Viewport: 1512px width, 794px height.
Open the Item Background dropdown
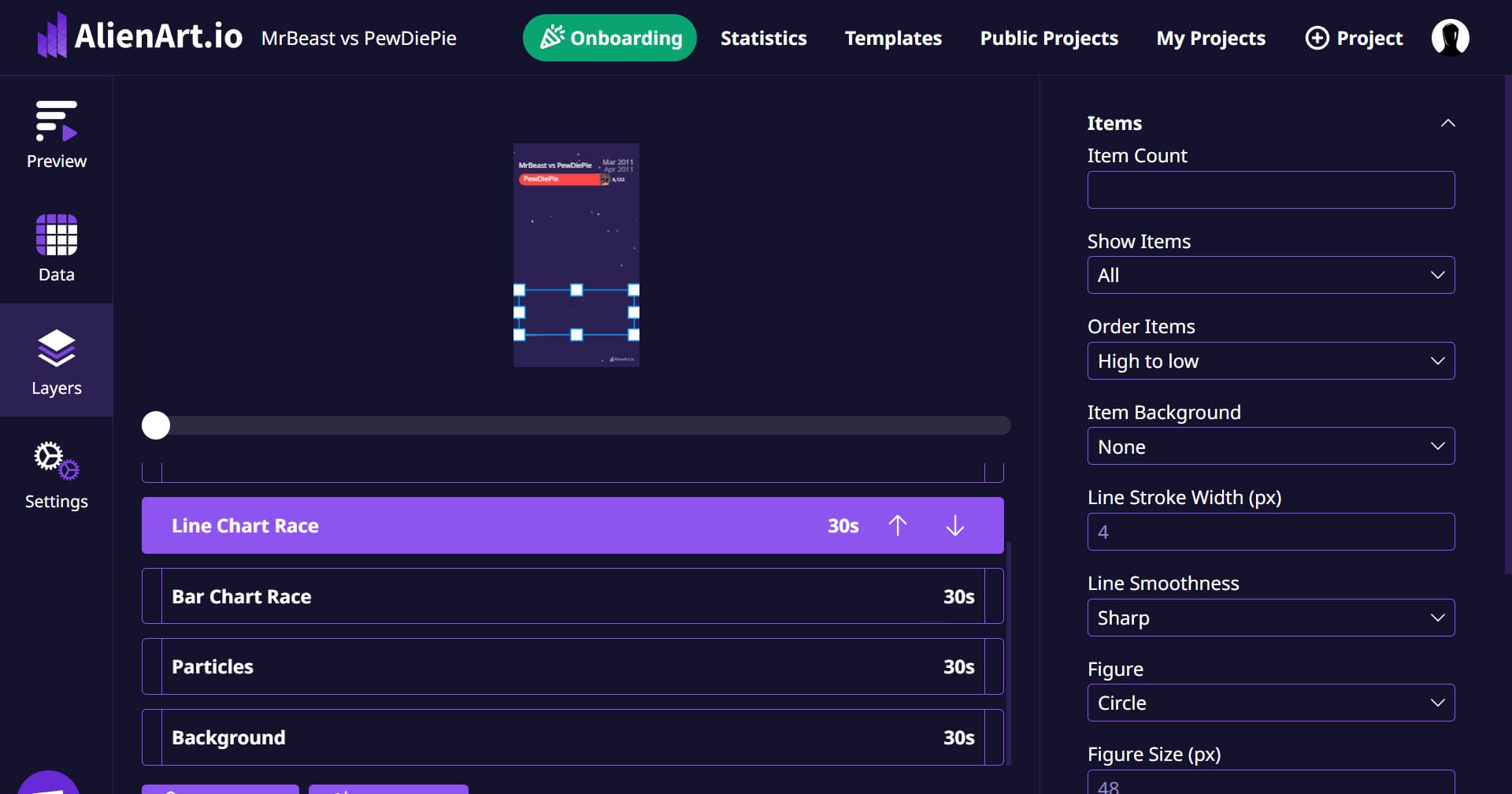point(1271,446)
